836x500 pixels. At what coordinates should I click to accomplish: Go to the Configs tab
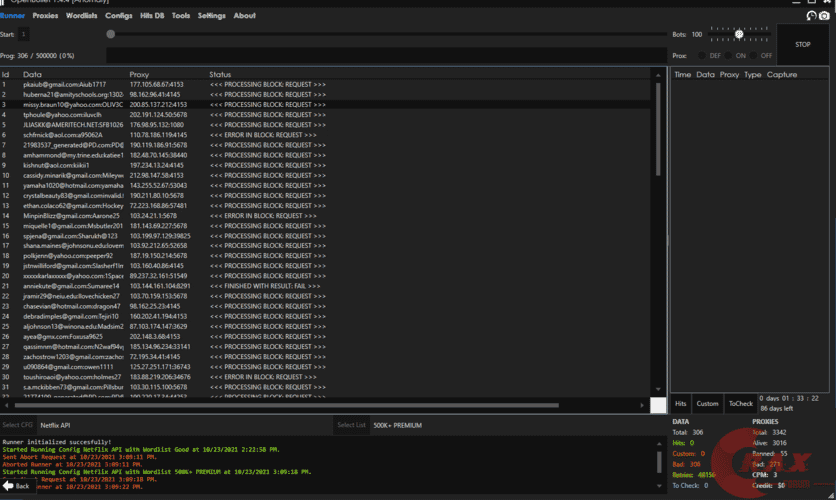(x=118, y=16)
